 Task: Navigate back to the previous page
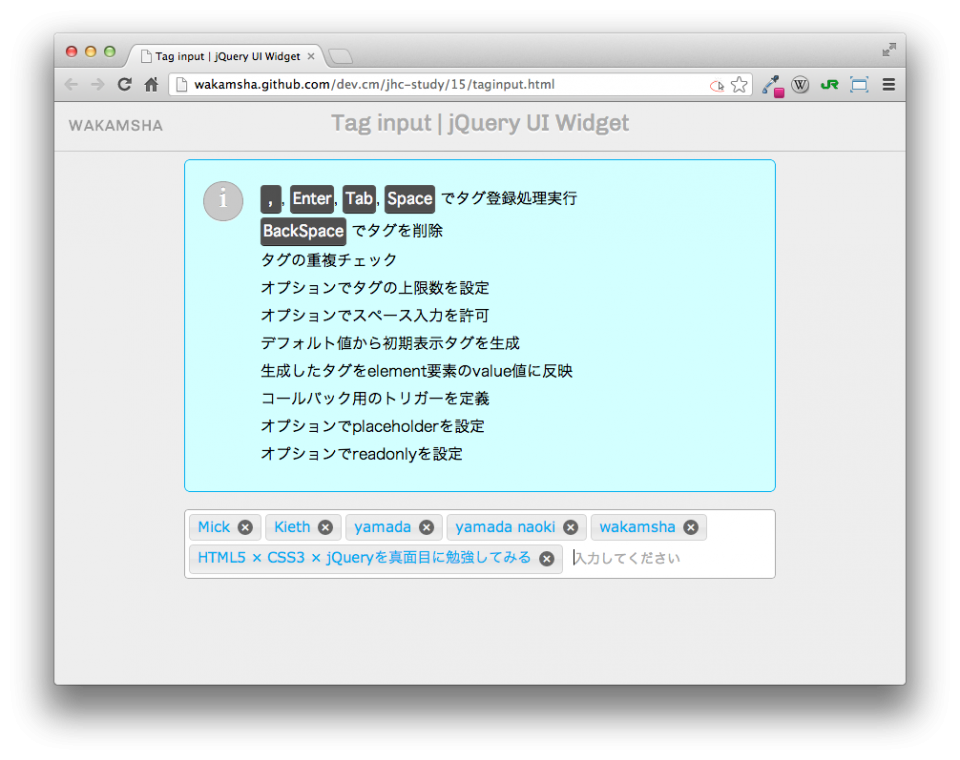(x=71, y=85)
